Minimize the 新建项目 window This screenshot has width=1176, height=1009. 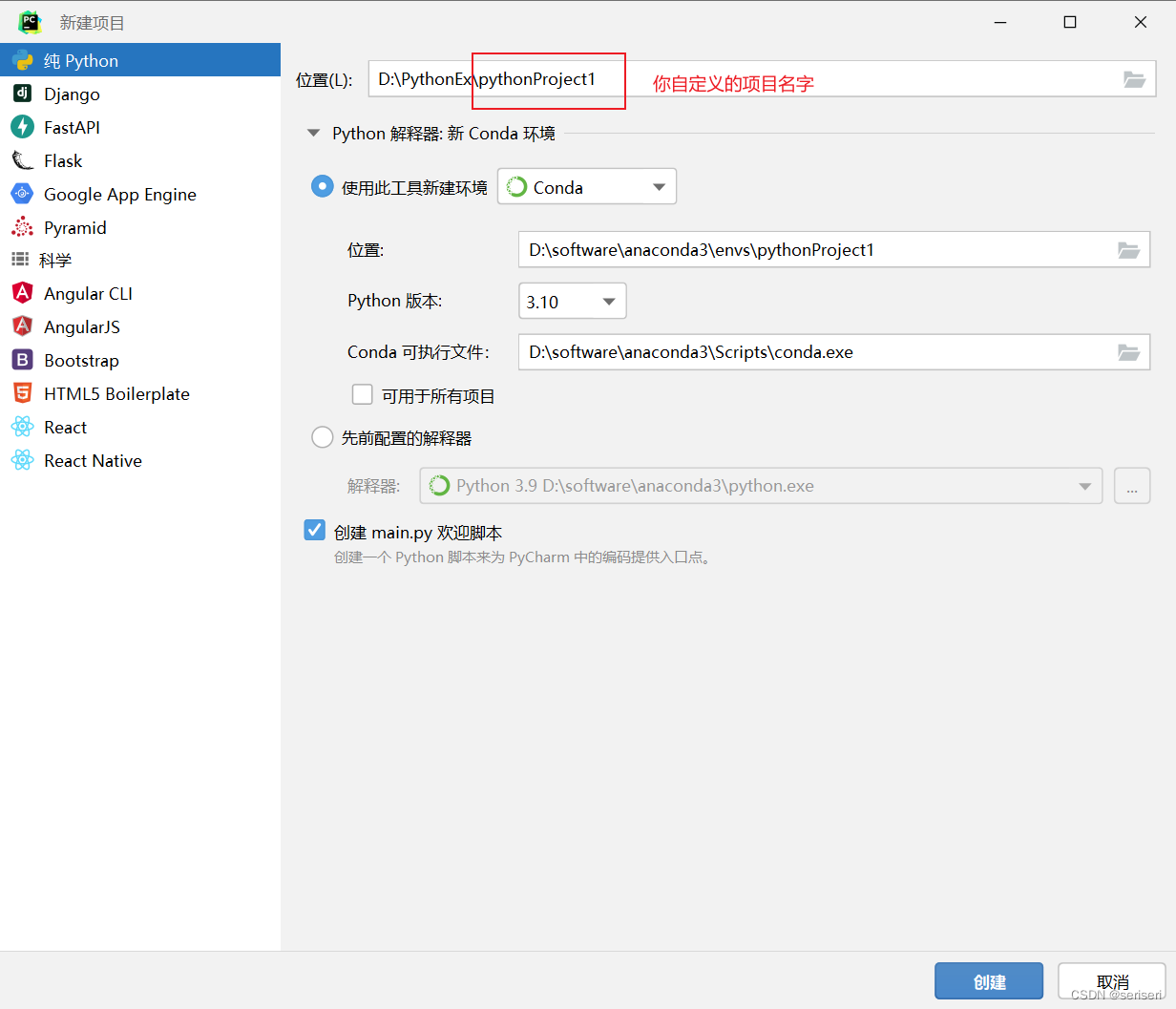1000,22
